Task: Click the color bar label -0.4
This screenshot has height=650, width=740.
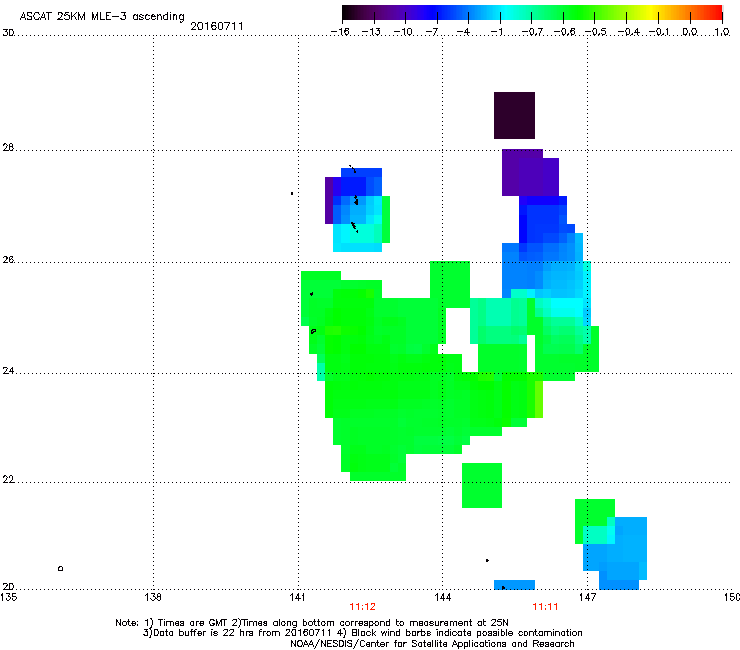Action: (628, 32)
